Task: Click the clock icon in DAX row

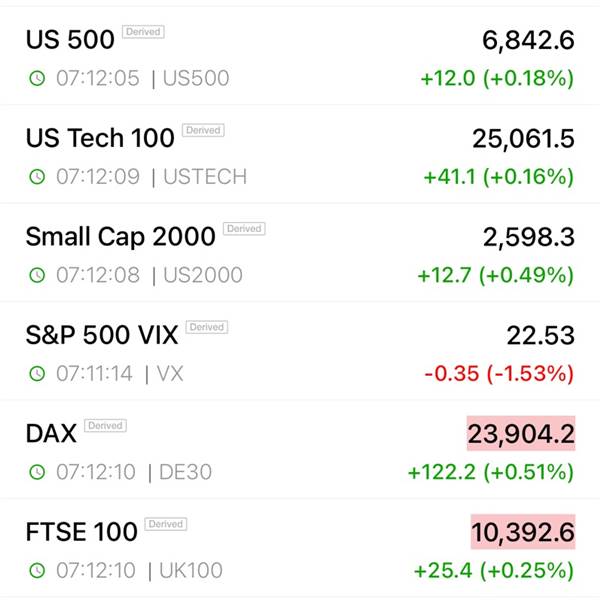Action: 37,472
